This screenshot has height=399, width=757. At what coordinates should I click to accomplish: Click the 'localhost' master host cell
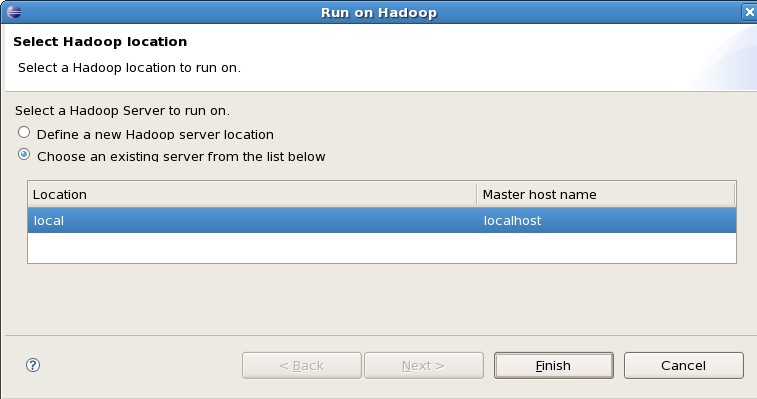coord(512,221)
